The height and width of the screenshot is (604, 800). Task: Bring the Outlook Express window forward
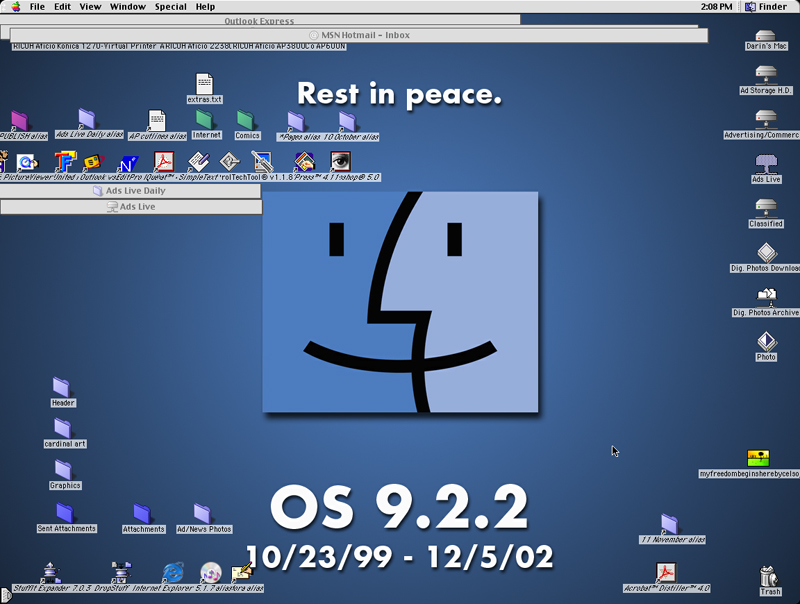pyautogui.click(x=260, y=20)
